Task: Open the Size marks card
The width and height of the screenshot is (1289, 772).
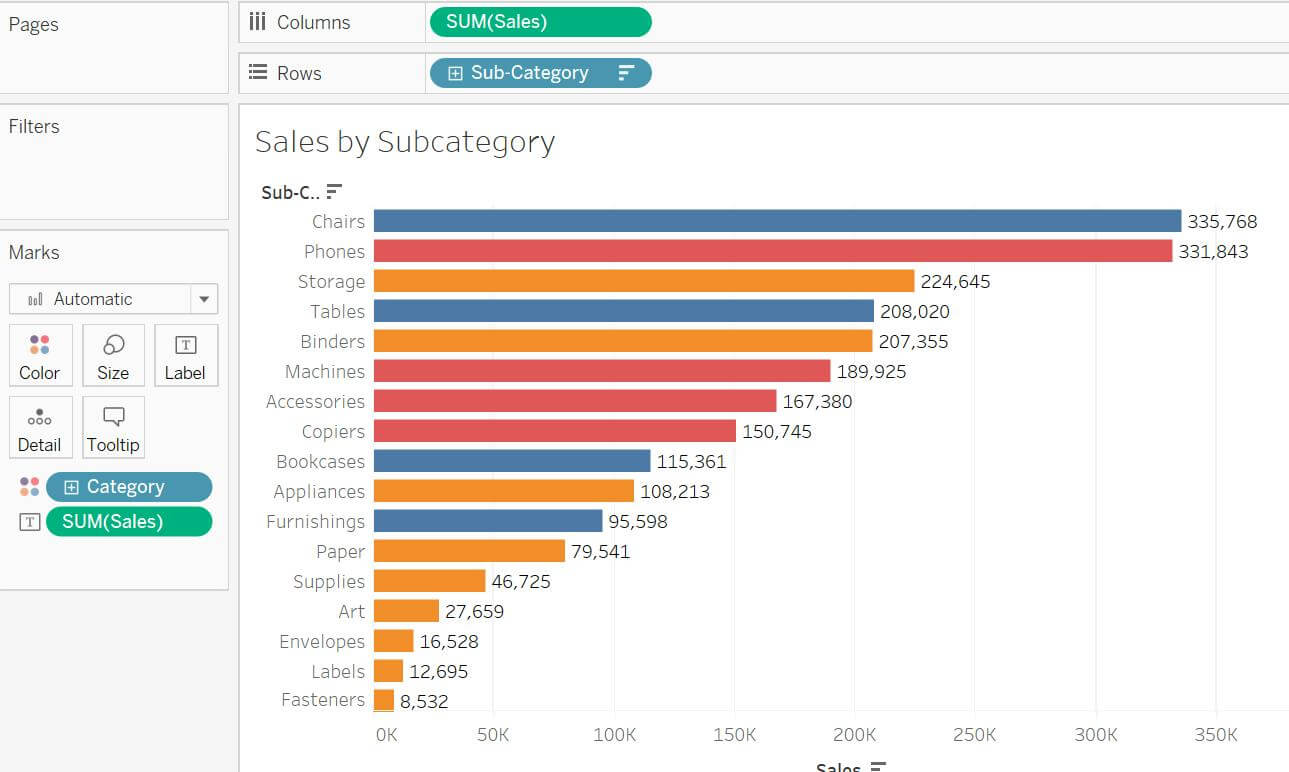Action: coord(113,355)
